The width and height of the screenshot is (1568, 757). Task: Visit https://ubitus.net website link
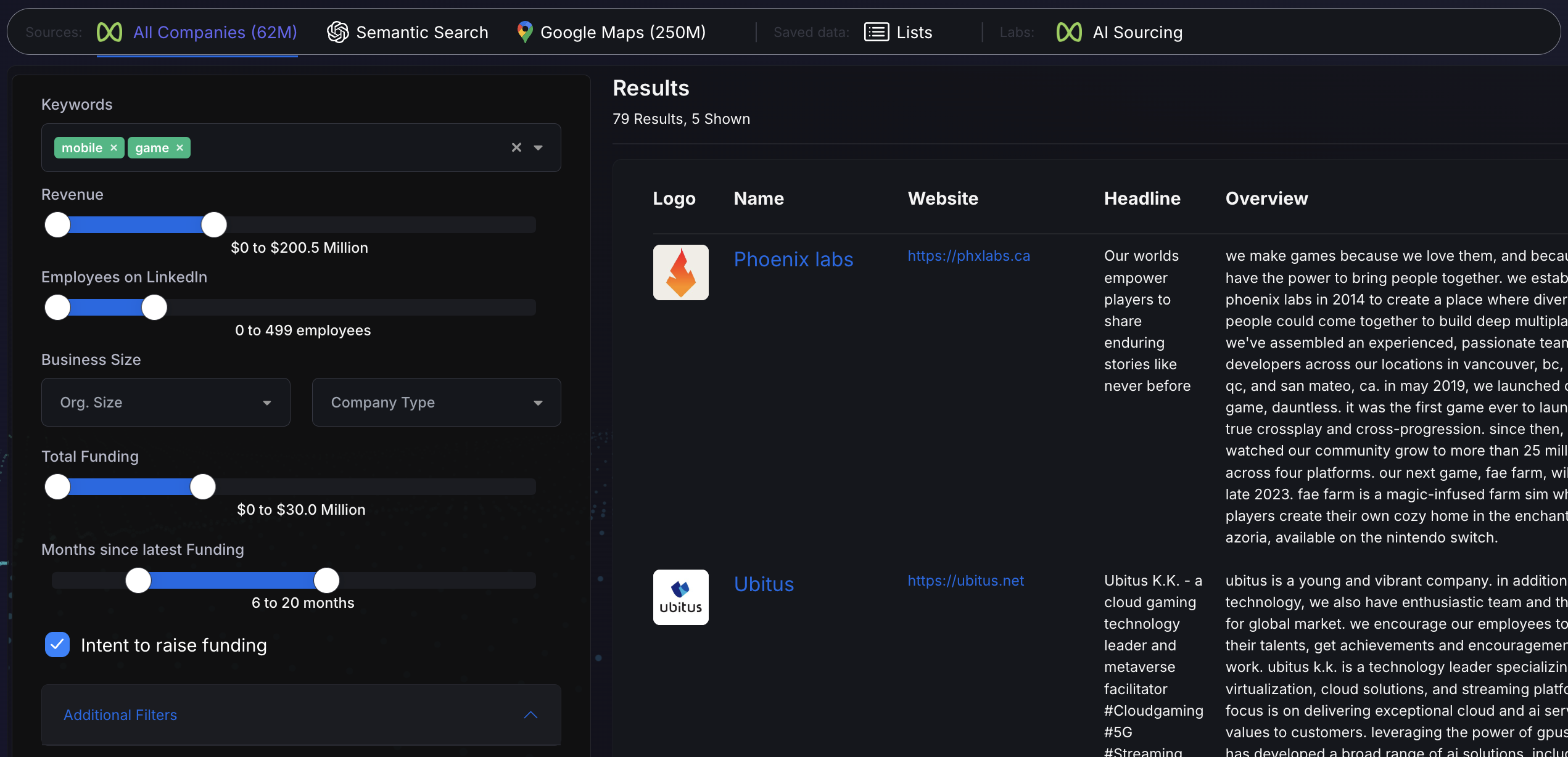click(x=965, y=581)
